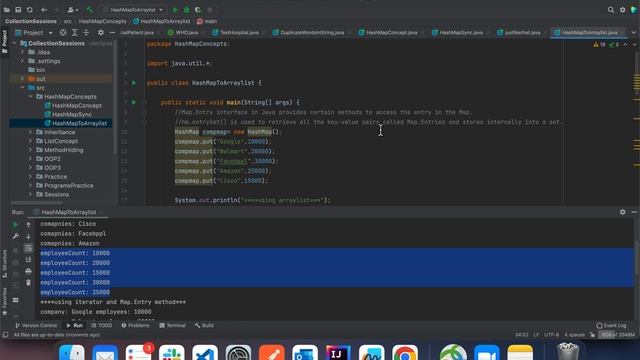Click the Expand All icon in Project panel
This screenshot has width=640, height=360.
[x=74, y=33]
